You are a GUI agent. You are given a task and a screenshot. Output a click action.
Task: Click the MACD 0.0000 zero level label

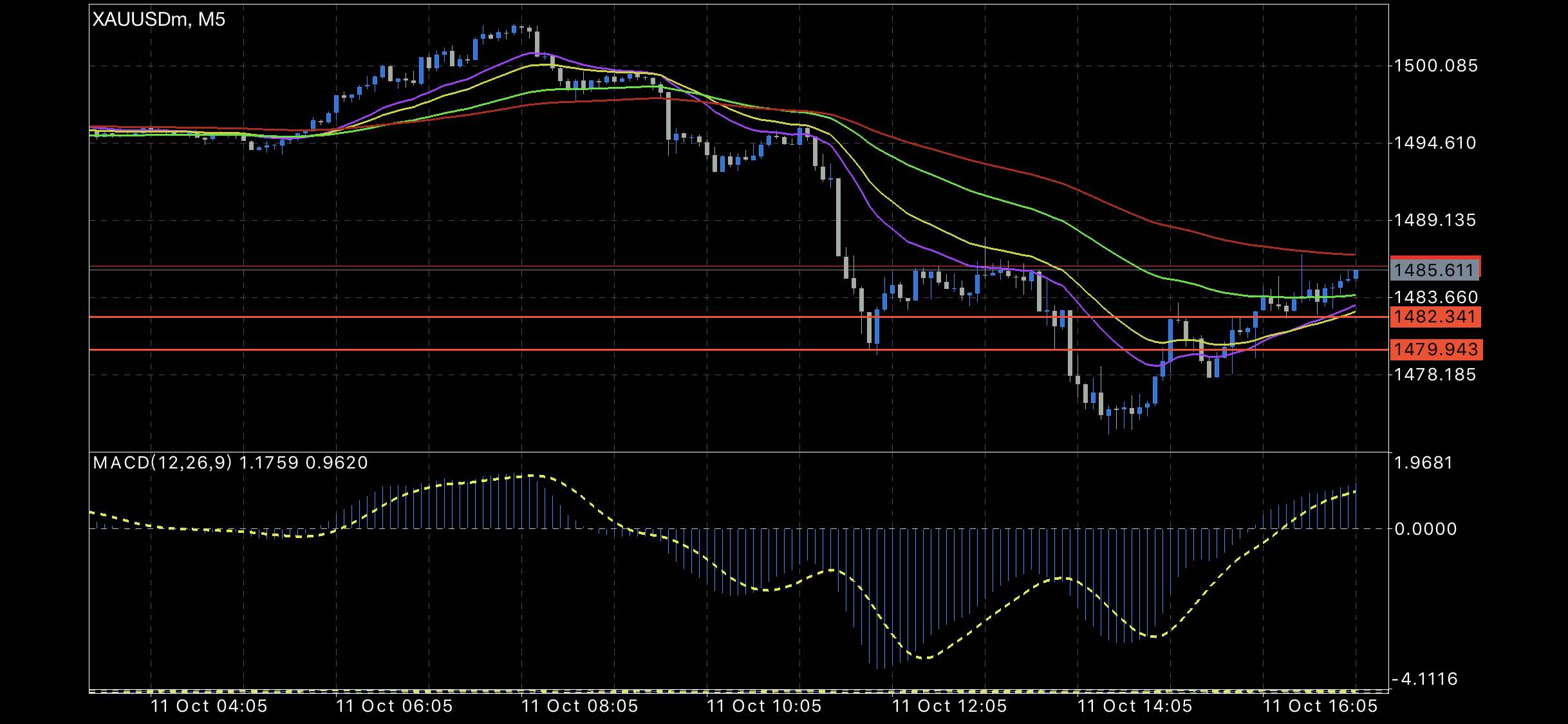point(1424,529)
